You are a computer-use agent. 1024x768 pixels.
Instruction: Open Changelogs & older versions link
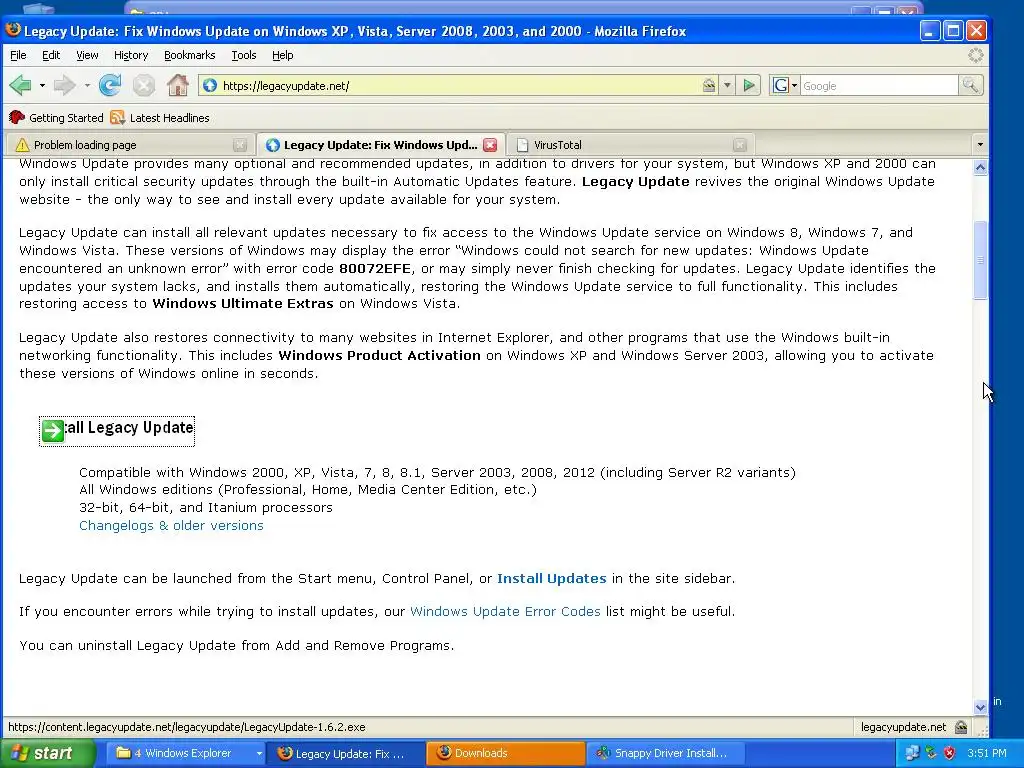171,526
